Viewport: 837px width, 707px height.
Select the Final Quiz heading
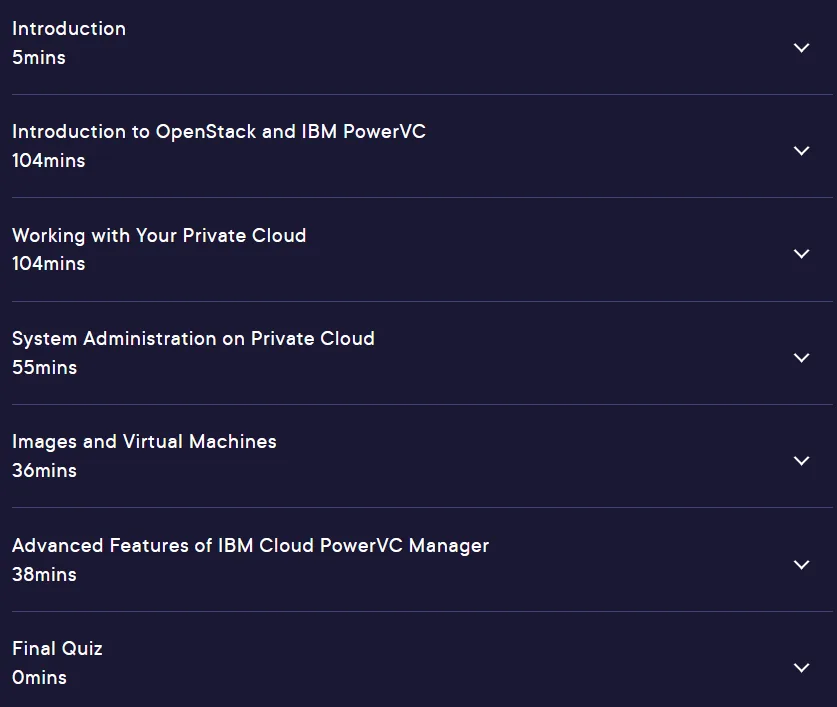tap(57, 649)
